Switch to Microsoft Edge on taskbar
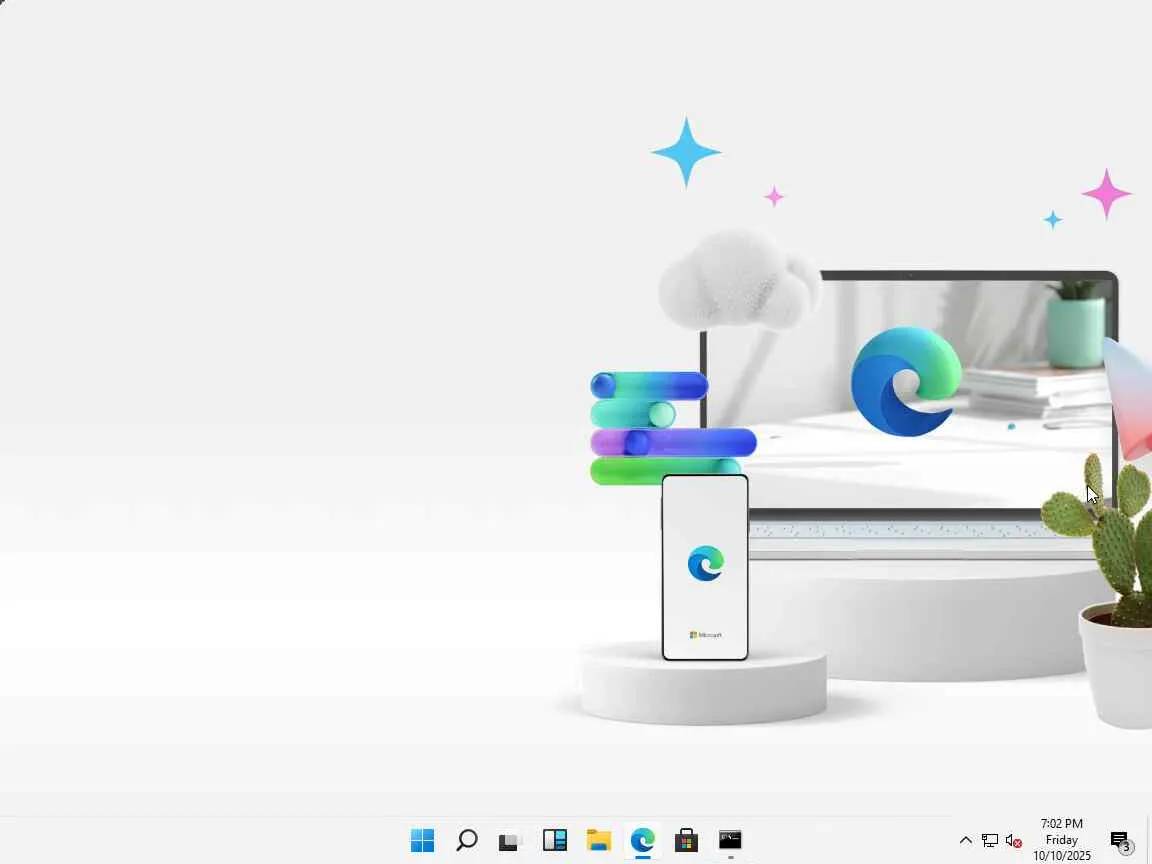The height and width of the screenshot is (864, 1152). pyautogui.click(x=643, y=840)
